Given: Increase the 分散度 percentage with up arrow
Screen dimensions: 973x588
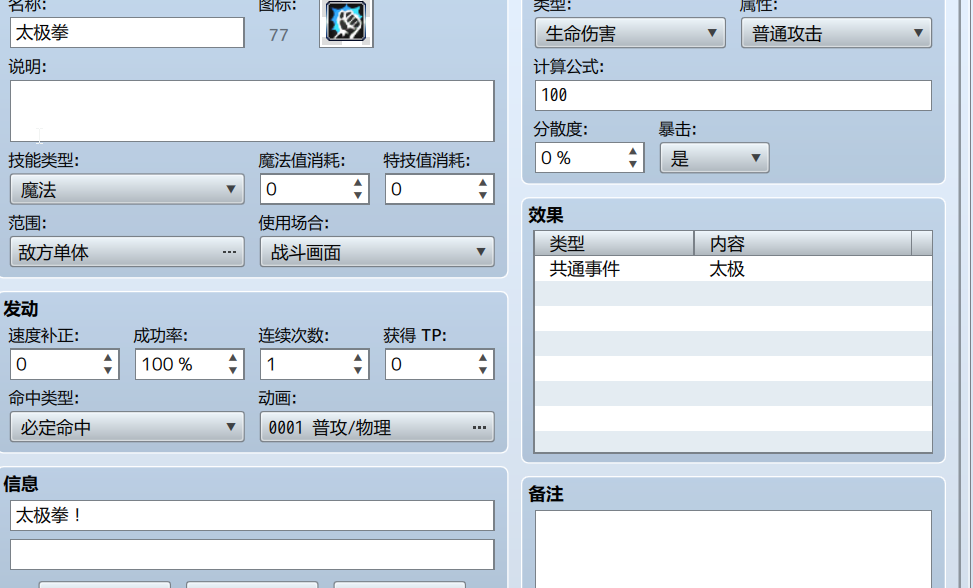Looking at the screenshot, I should point(632,151).
